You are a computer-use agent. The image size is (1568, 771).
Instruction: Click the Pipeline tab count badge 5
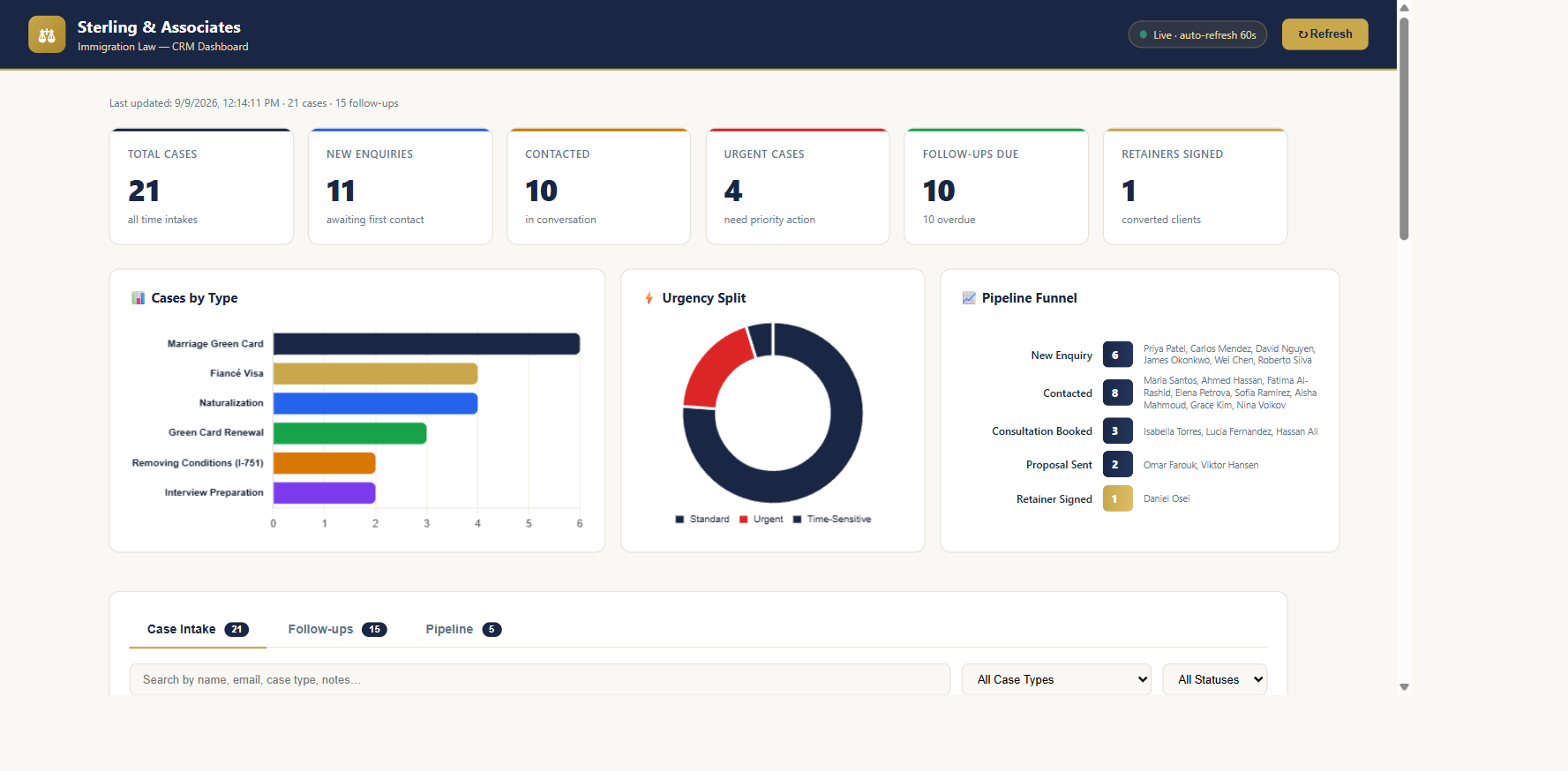pos(491,629)
